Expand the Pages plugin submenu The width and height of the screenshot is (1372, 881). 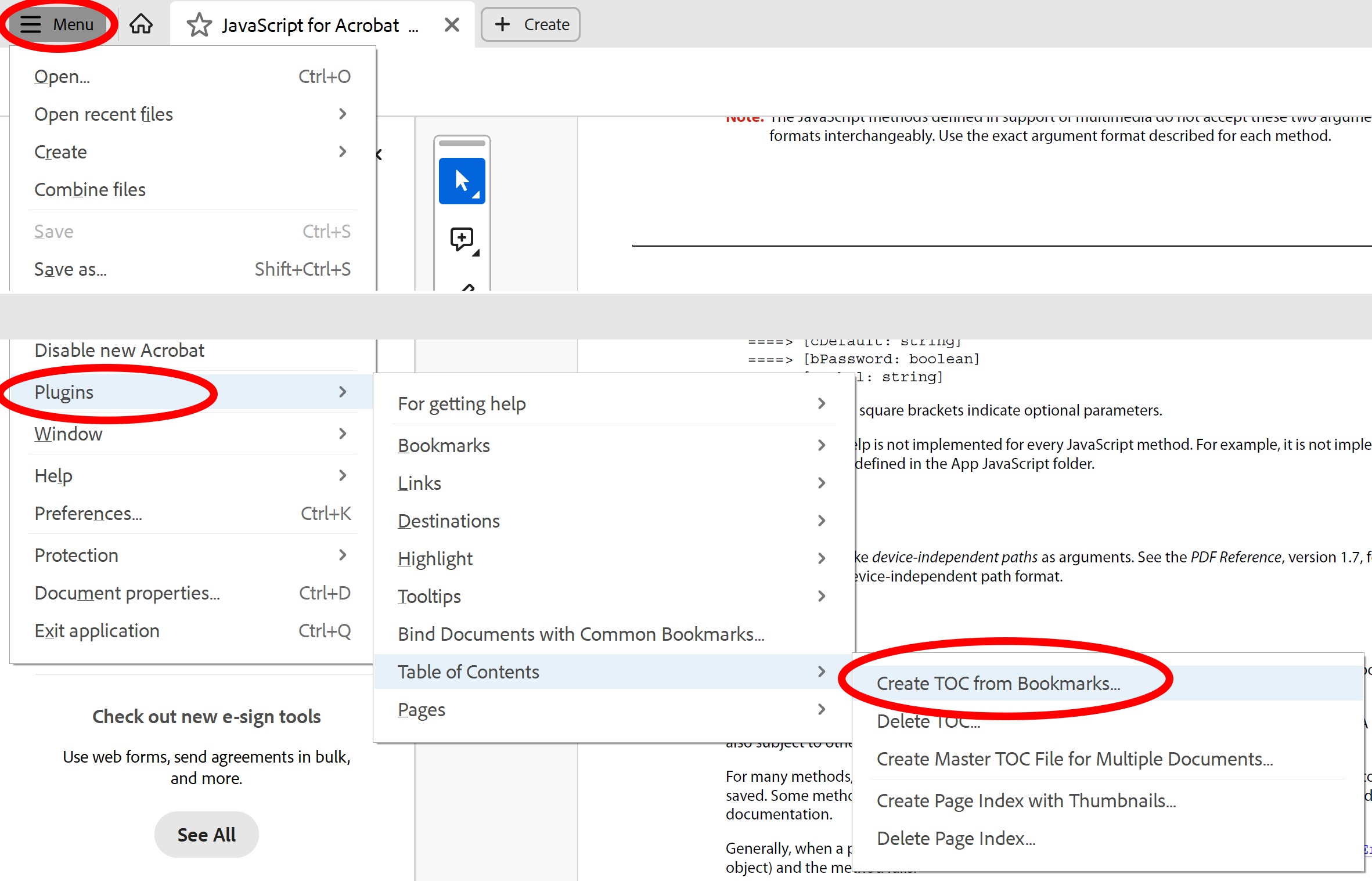click(614, 709)
